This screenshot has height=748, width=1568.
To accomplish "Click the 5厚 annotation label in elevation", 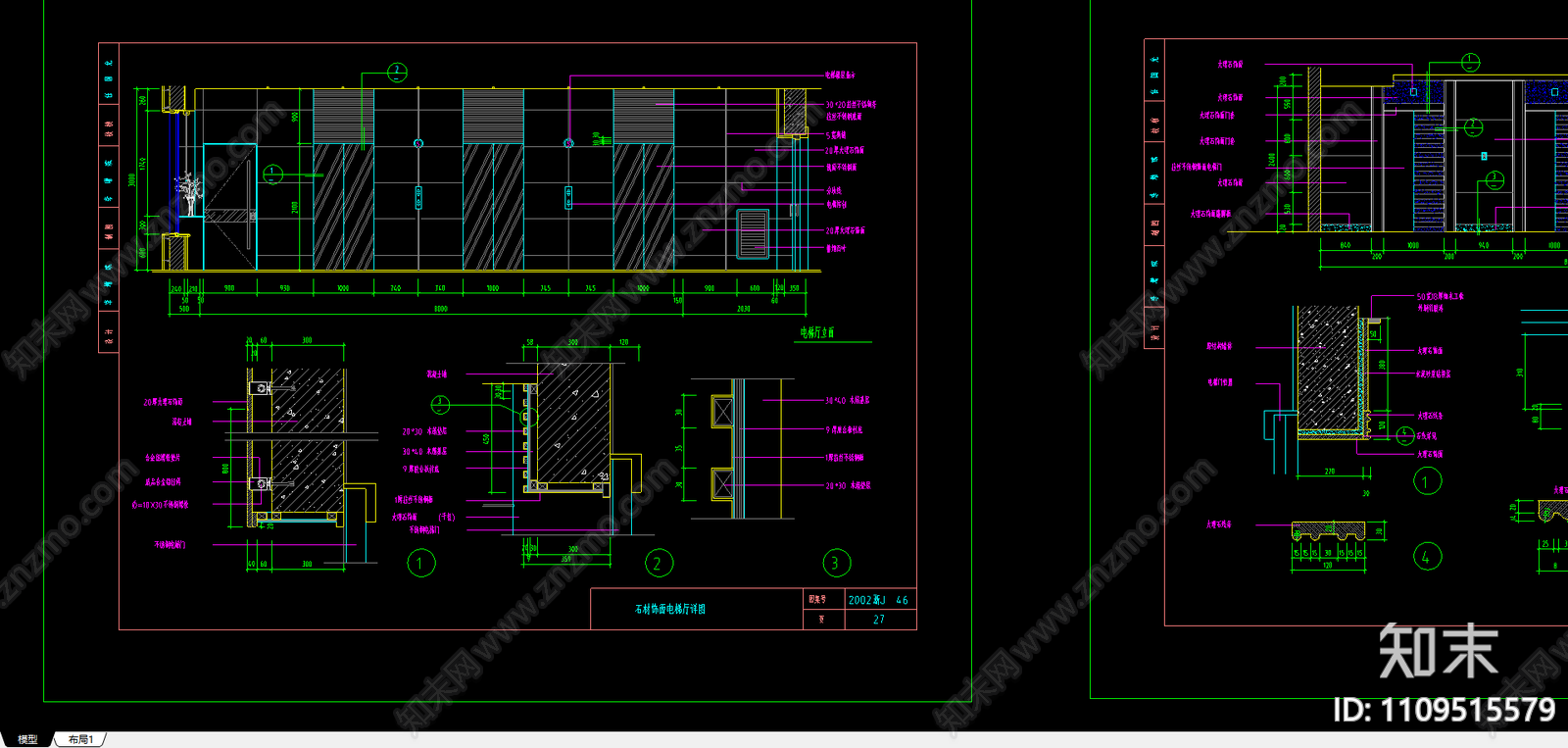I will (x=836, y=135).
